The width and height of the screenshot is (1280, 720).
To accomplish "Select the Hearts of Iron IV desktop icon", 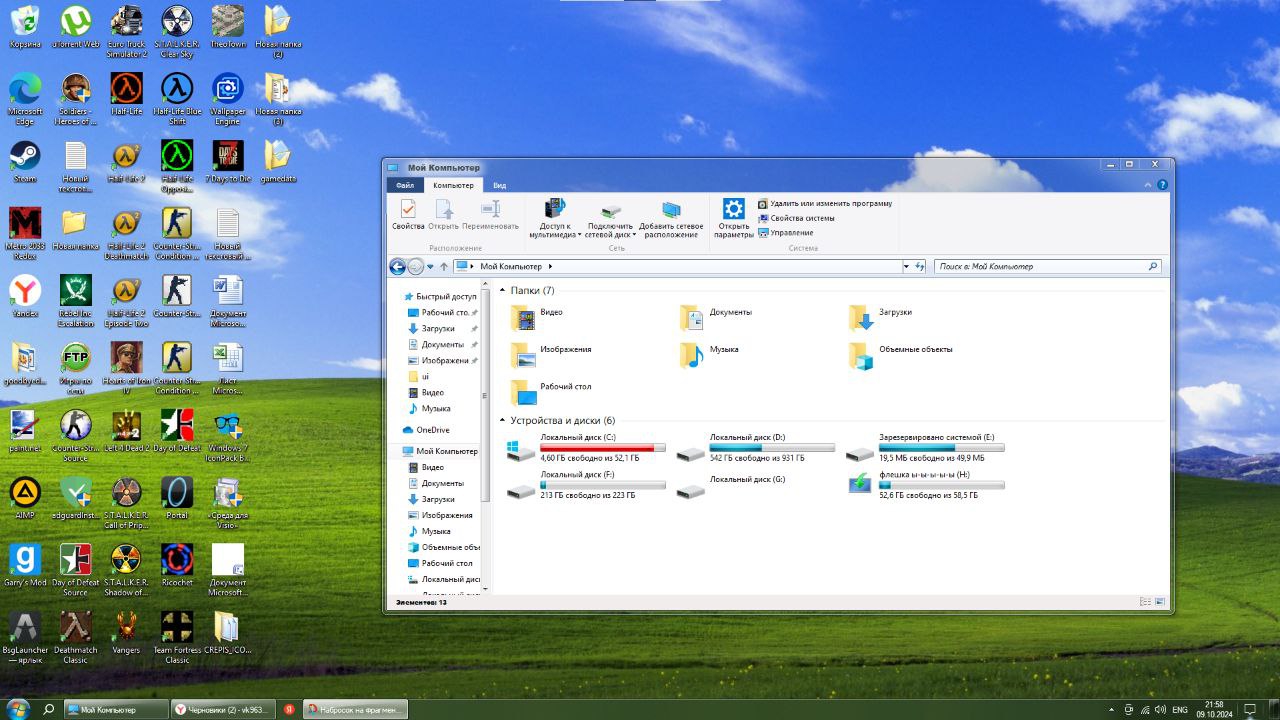I will (x=126, y=368).
